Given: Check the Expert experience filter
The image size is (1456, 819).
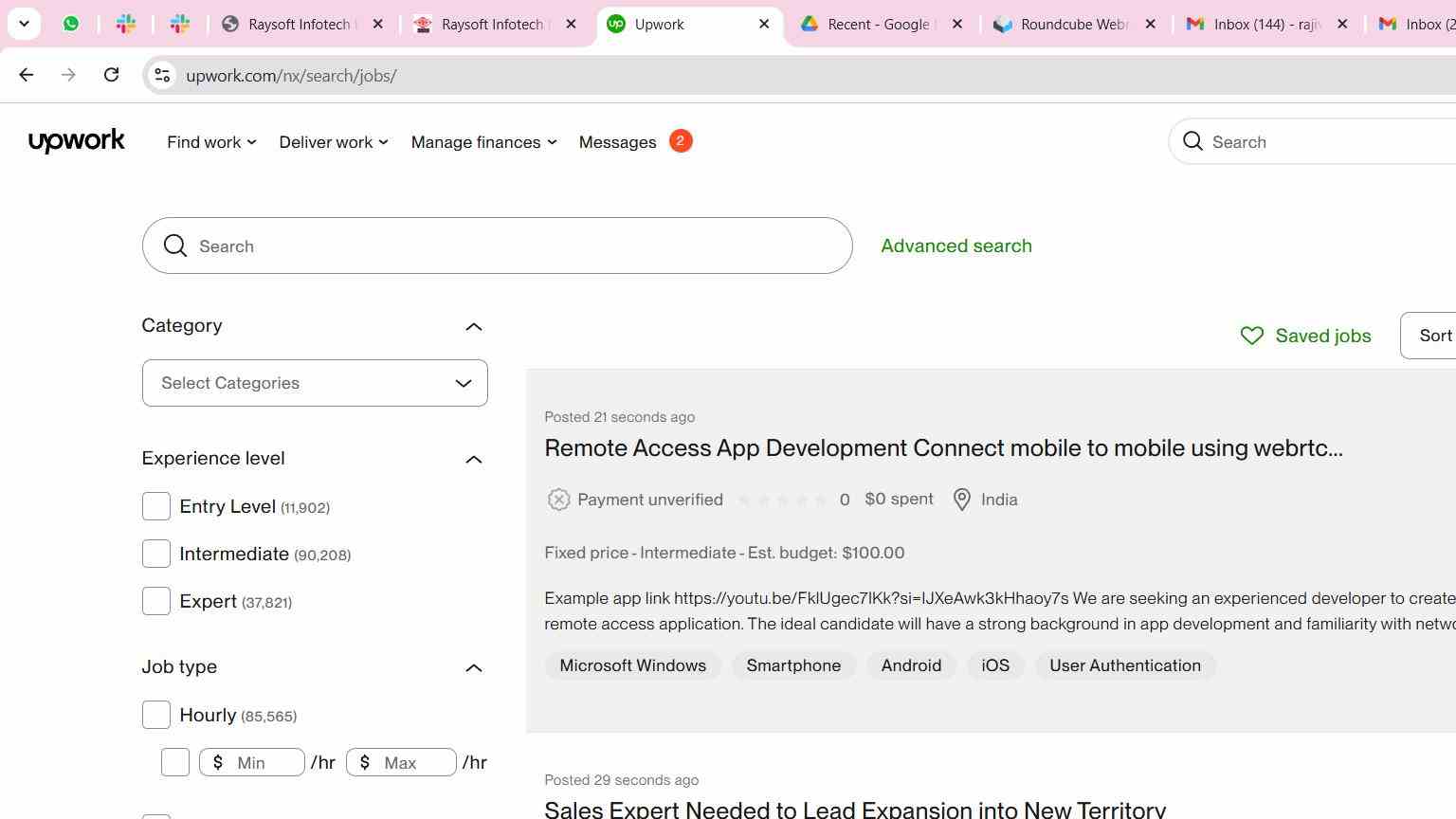Looking at the screenshot, I should click(156, 601).
